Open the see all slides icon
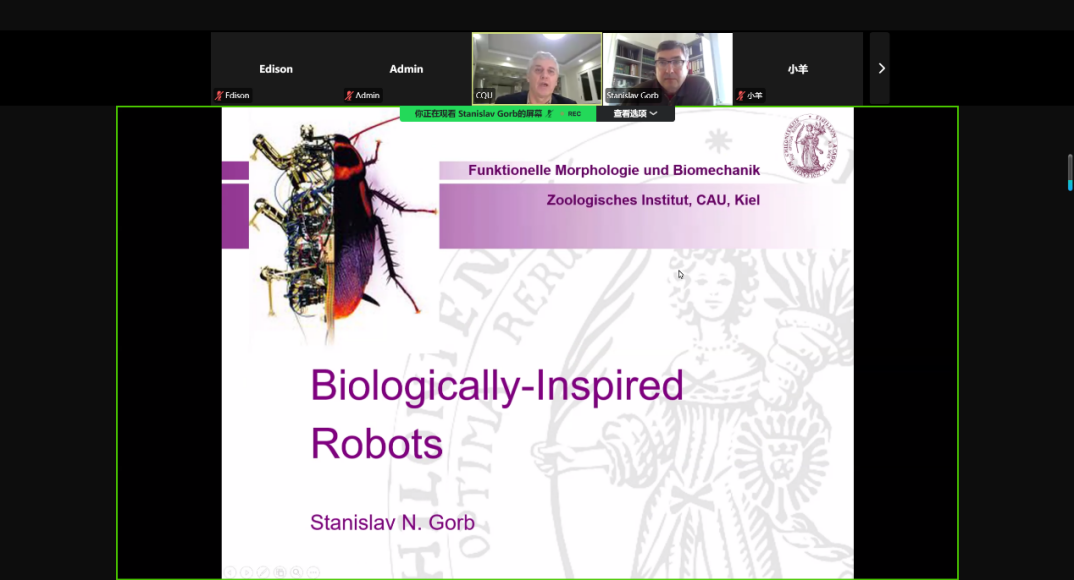The height and width of the screenshot is (580, 1074). [280, 572]
